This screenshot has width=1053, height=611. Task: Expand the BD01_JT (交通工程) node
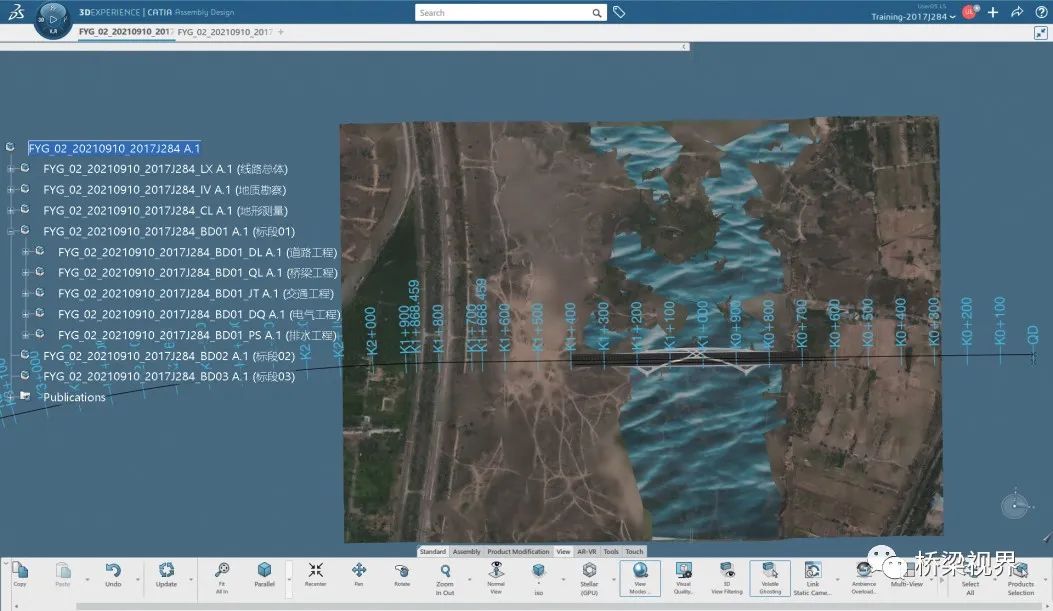tap(26, 293)
